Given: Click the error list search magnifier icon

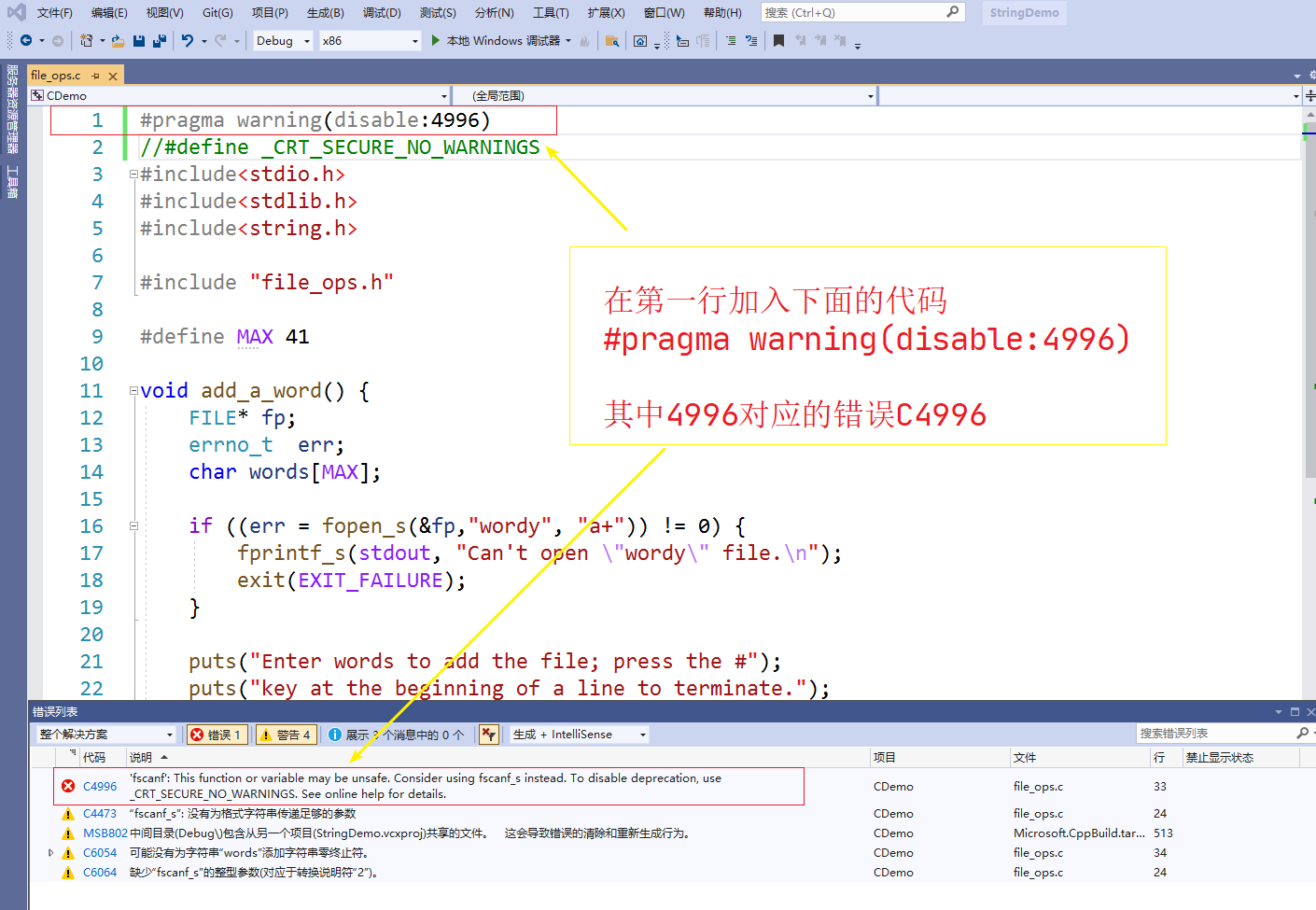Looking at the screenshot, I should 1302,734.
